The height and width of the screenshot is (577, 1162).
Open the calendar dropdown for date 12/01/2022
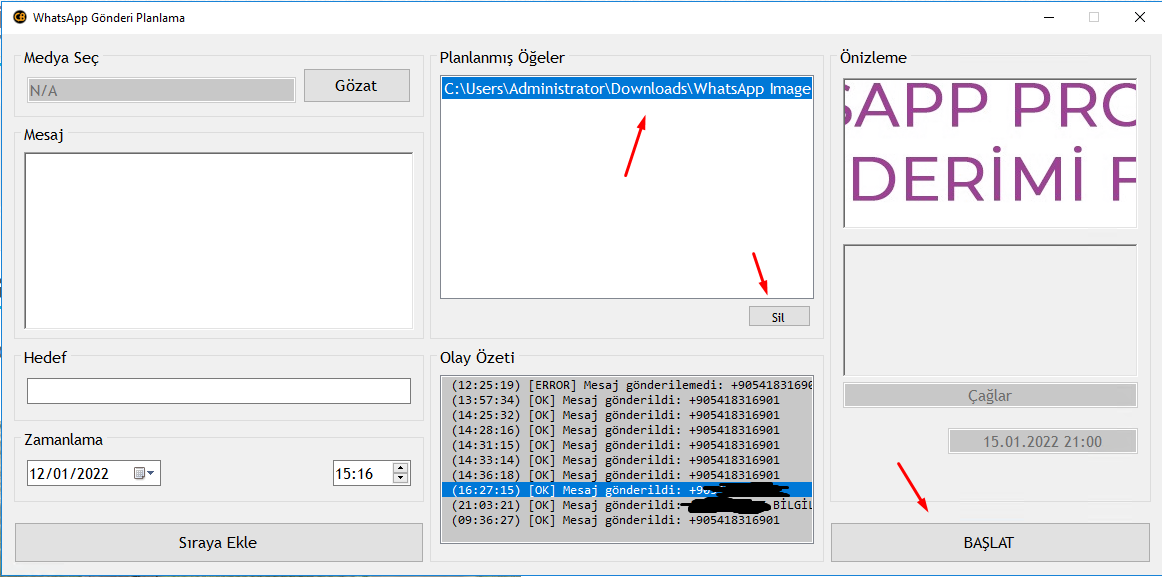click(x=144, y=473)
